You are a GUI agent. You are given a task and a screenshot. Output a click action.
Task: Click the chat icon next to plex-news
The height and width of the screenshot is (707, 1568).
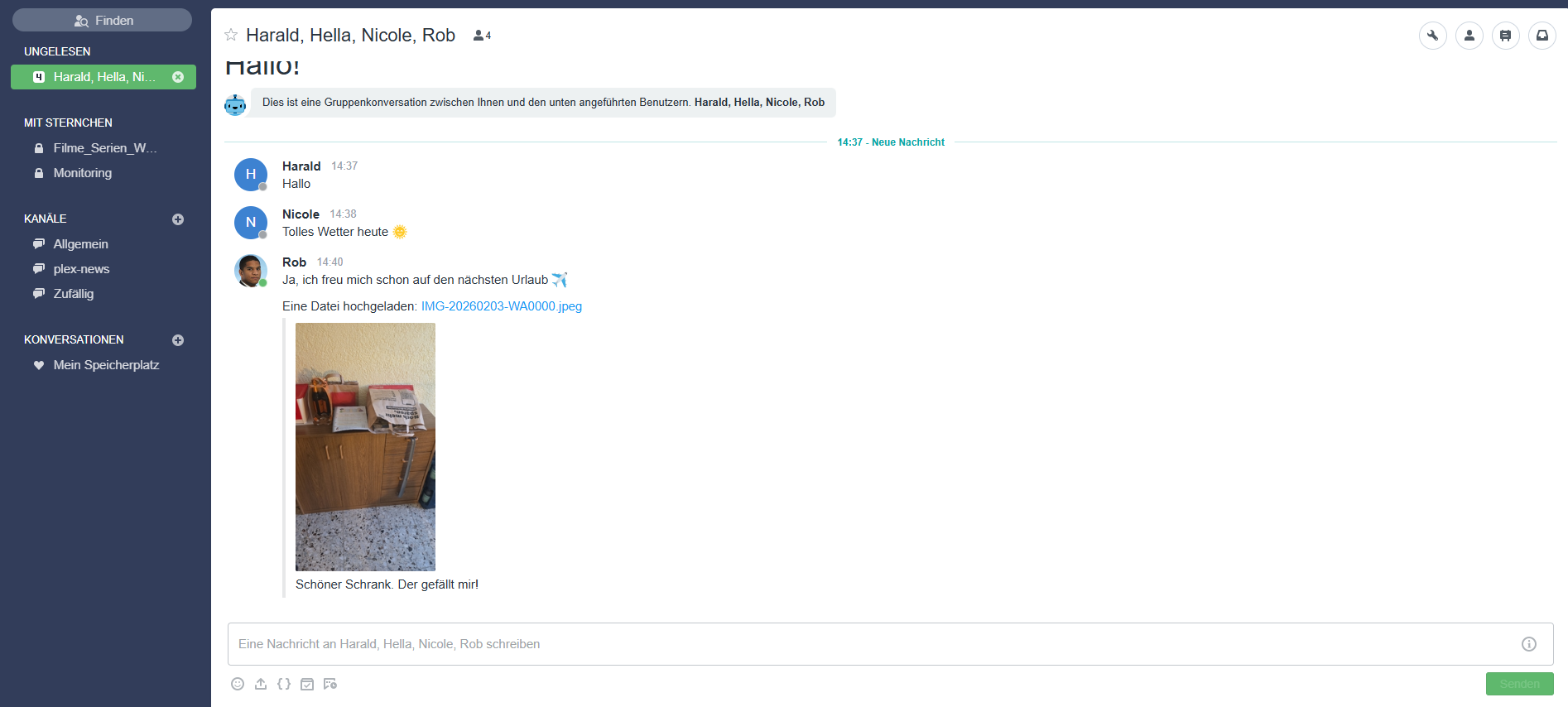tap(39, 269)
